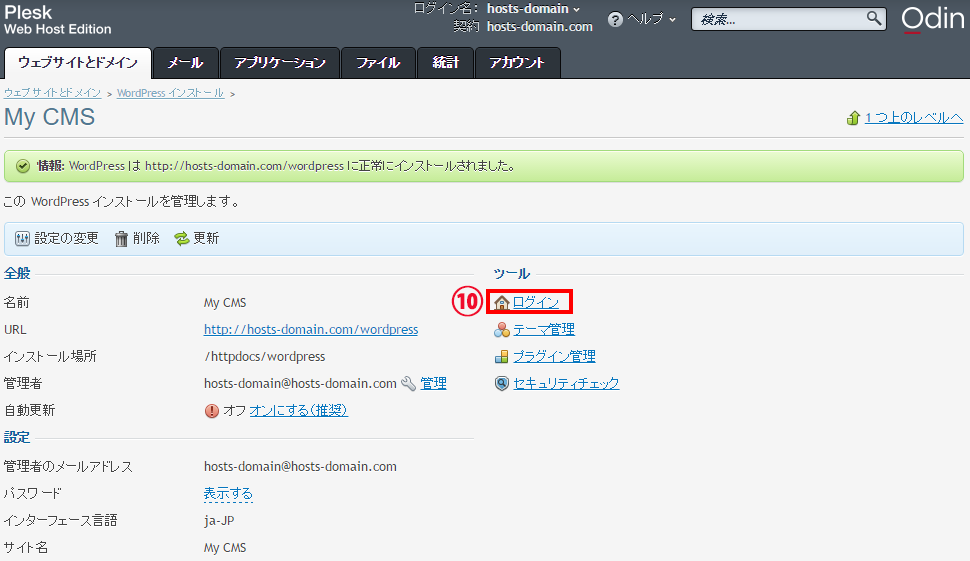The width and height of the screenshot is (970, 561).
Task: Click the red warning icon by 自動更新 オフ
Action: click(212, 411)
